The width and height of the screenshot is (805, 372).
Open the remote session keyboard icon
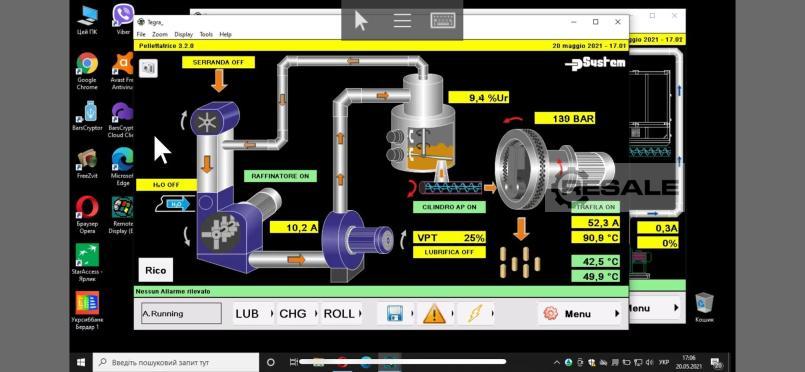tap(443, 21)
